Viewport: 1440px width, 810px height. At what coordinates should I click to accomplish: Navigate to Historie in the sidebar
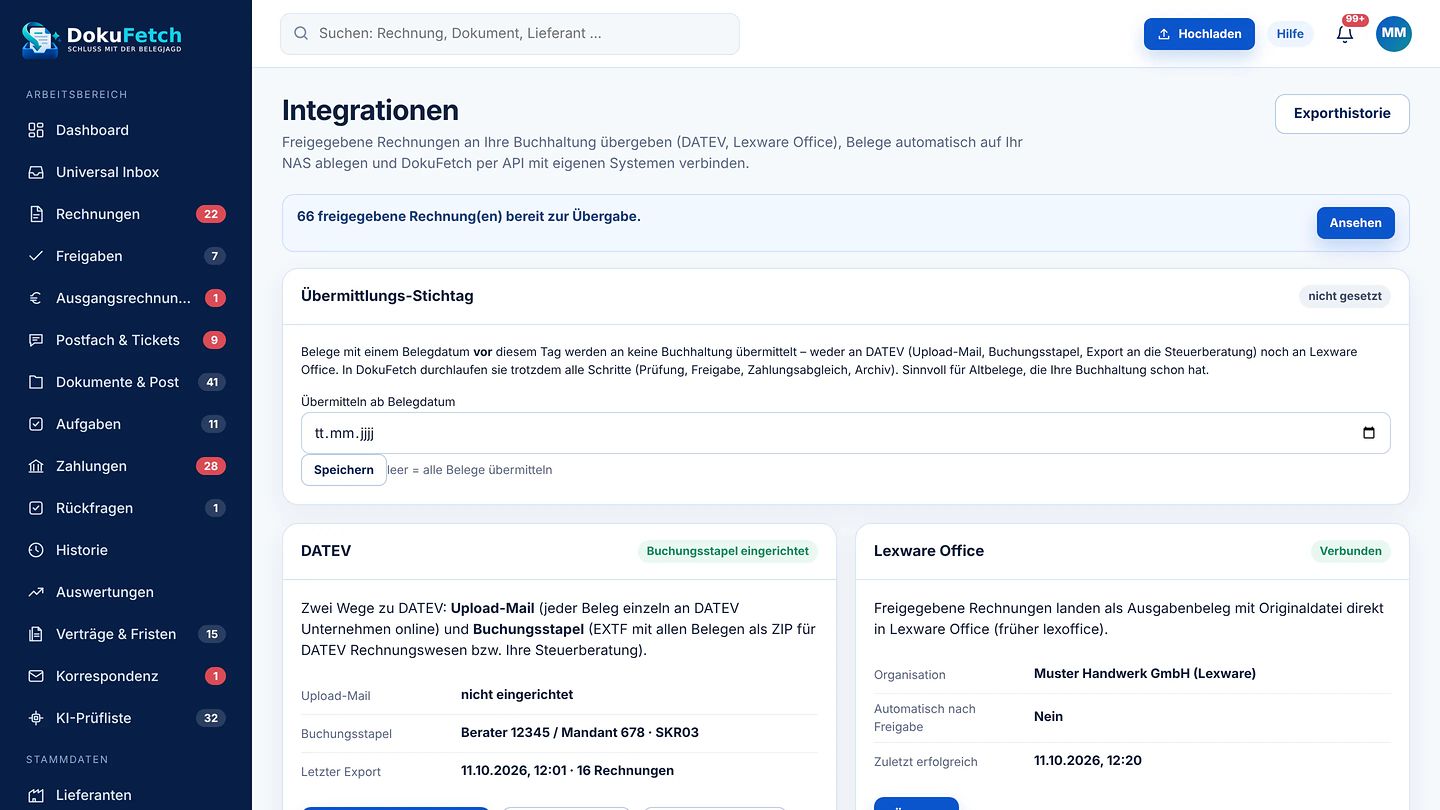126,550
